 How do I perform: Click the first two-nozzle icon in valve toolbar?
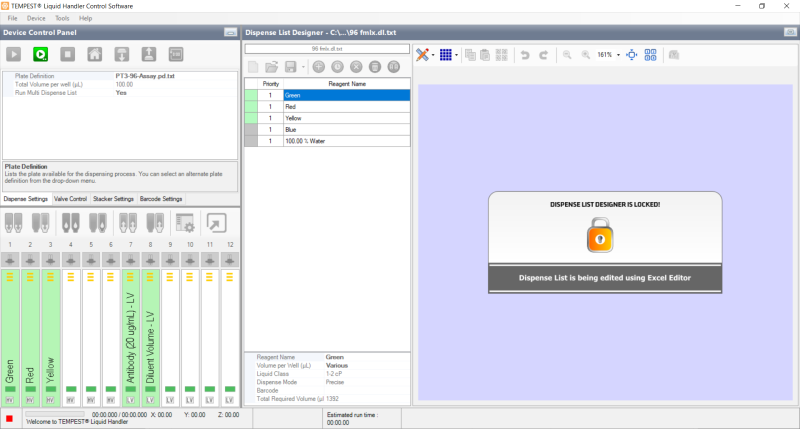tap(13, 223)
